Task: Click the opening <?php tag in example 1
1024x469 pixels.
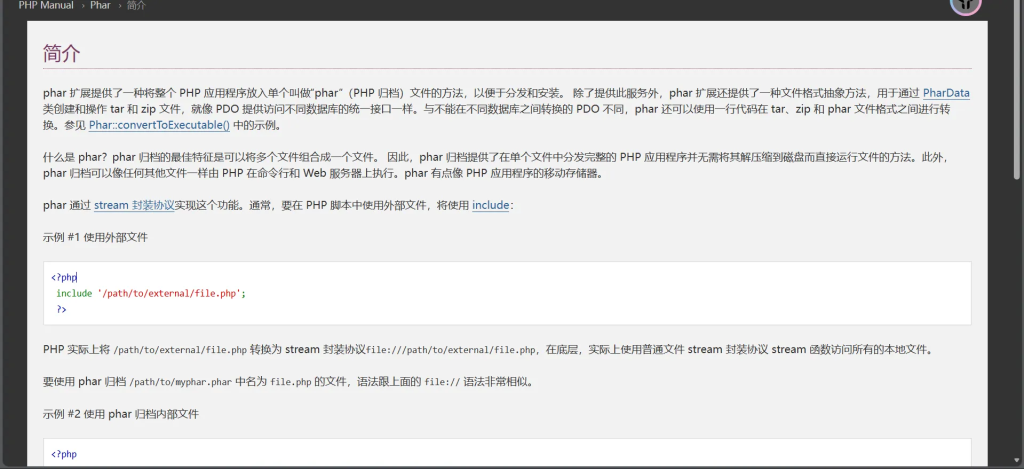Action: 64,278
